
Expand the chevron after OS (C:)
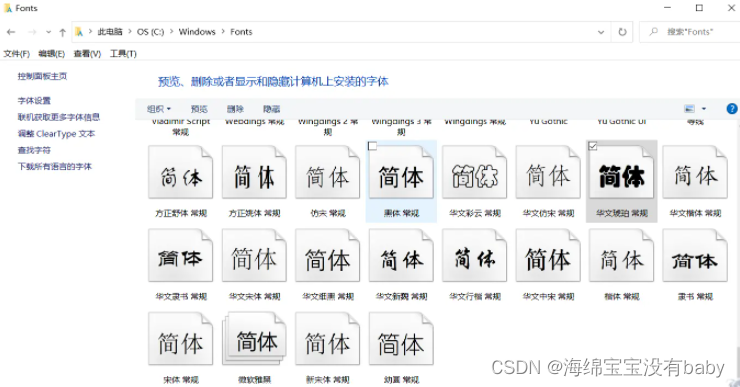click(x=171, y=32)
